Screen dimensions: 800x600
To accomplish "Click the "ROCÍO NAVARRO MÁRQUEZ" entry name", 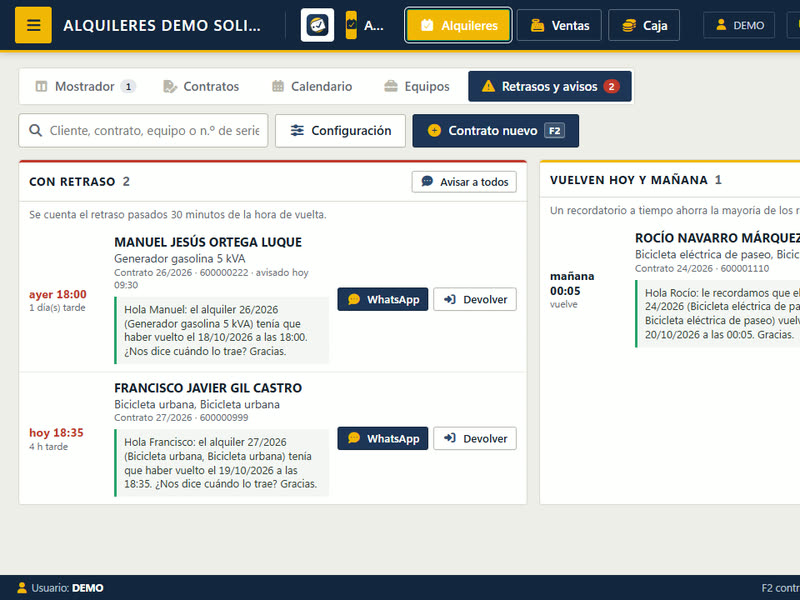I will tap(717, 238).
